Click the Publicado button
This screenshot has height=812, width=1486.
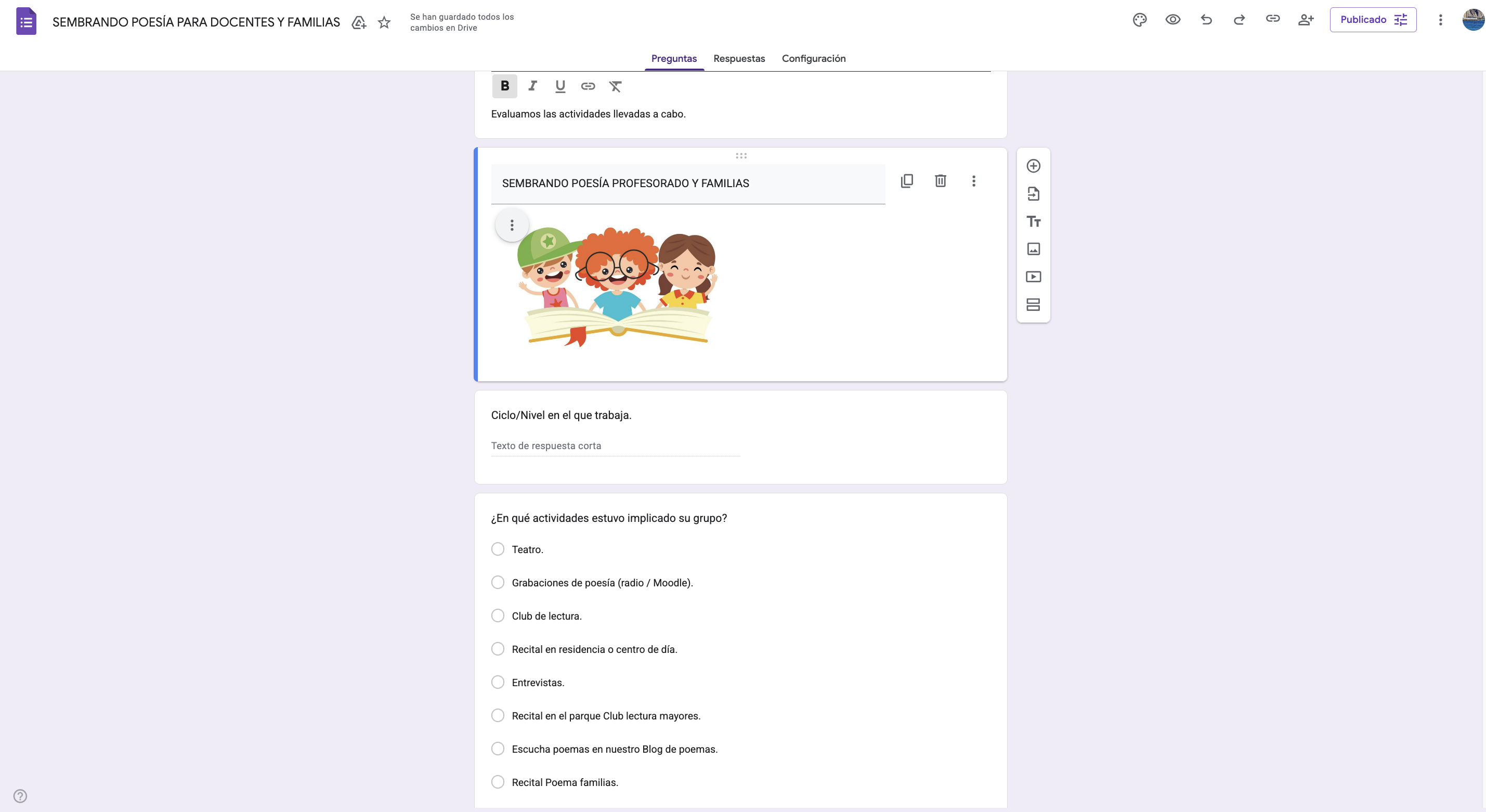(1373, 20)
